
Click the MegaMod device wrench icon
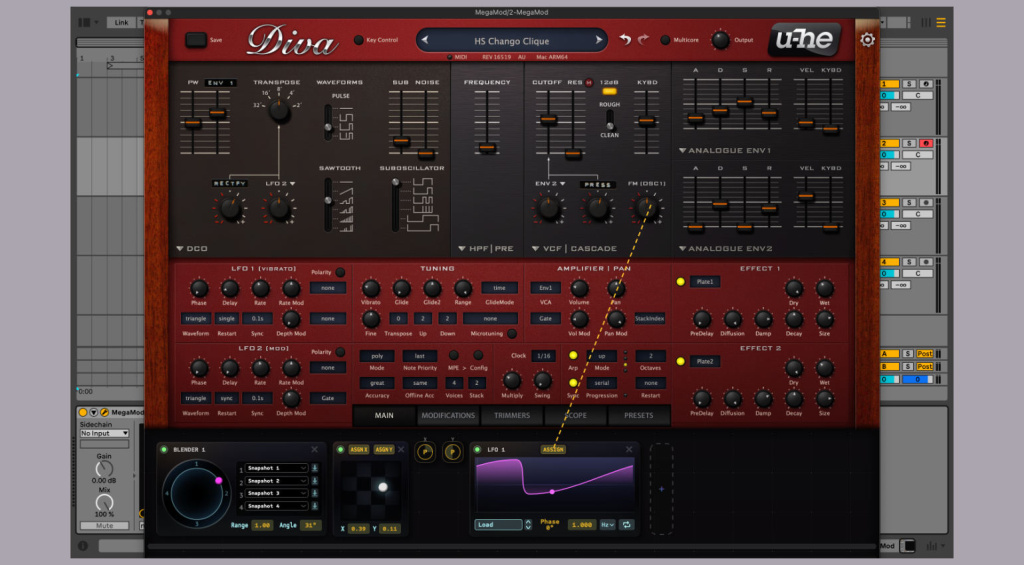(x=104, y=412)
